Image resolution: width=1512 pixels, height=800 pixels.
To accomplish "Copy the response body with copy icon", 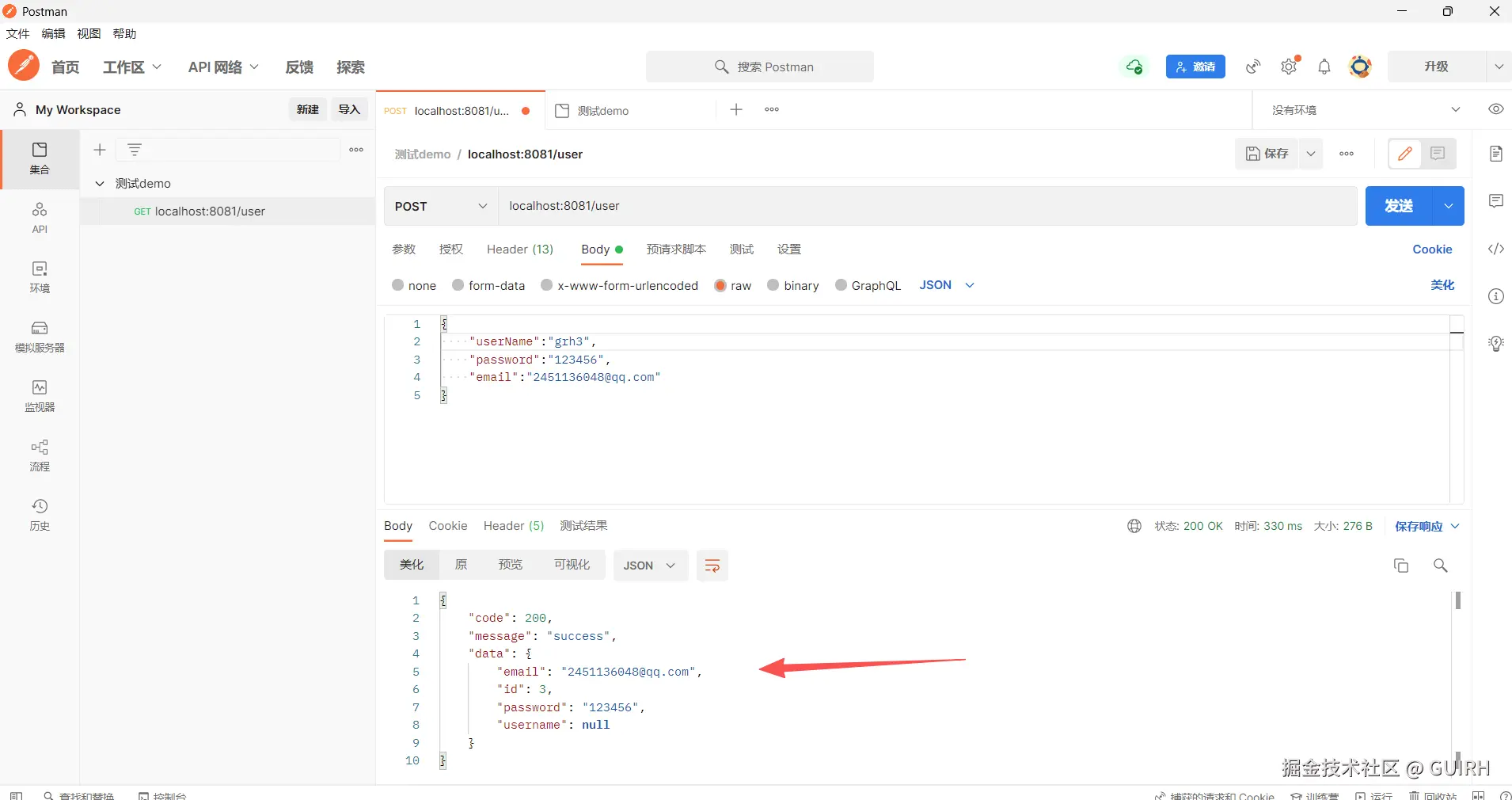I will pyautogui.click(x=1401, y=566).
